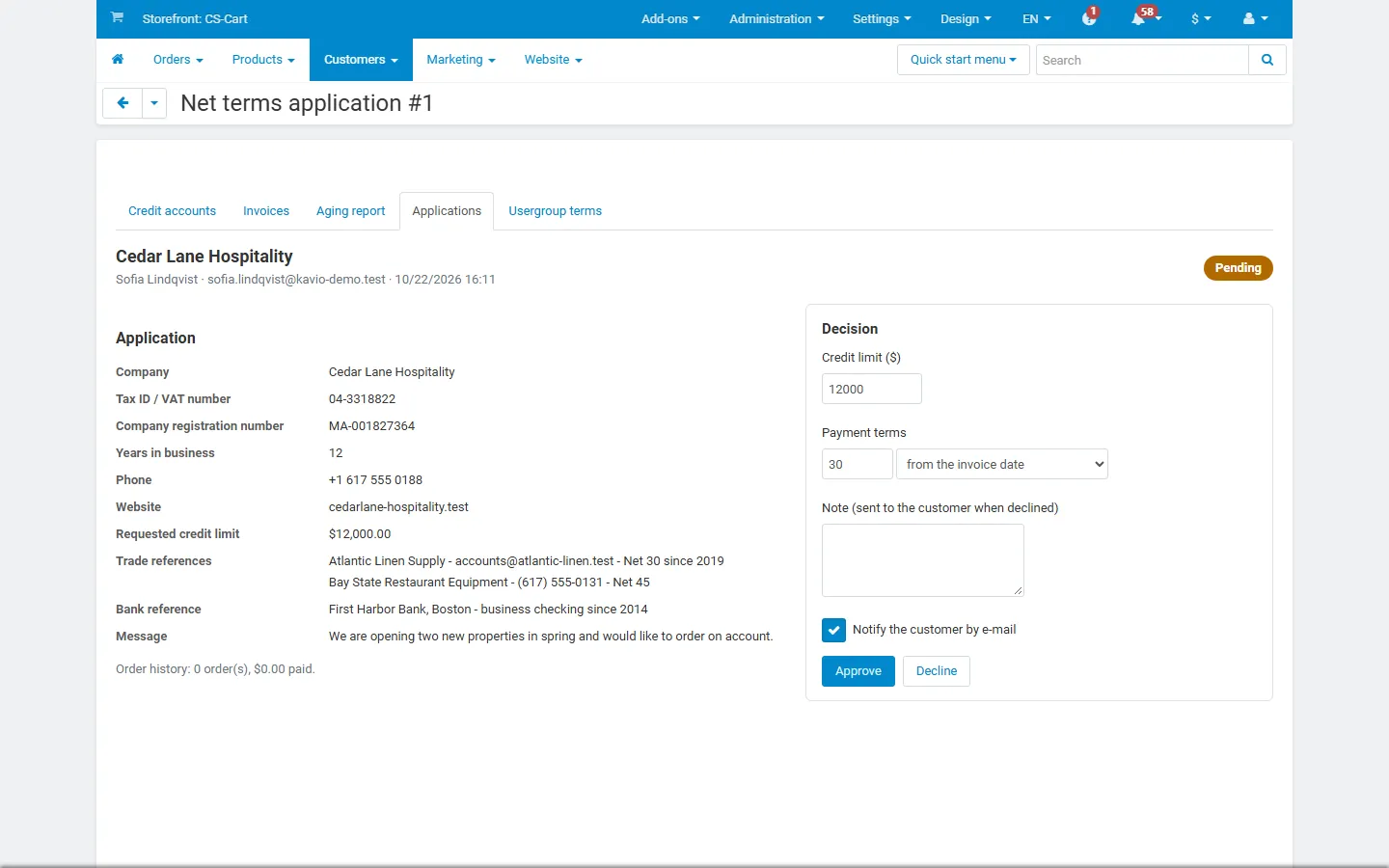Click the email sofia.lindqvist@kavio-demo.test text
1389x868 pixels.
pos(296,280)
